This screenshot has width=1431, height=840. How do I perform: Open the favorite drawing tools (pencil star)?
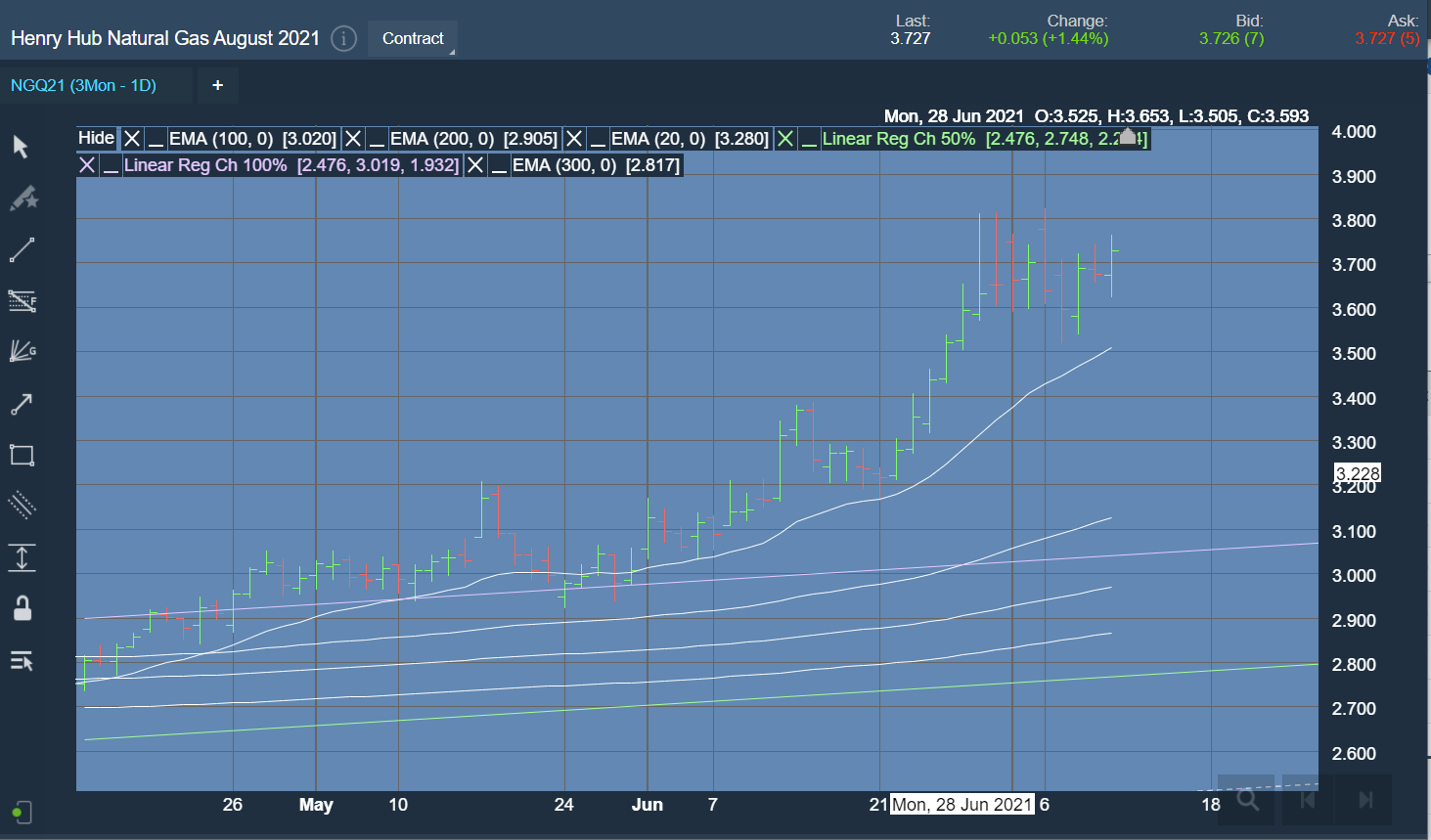click(22, 199)
